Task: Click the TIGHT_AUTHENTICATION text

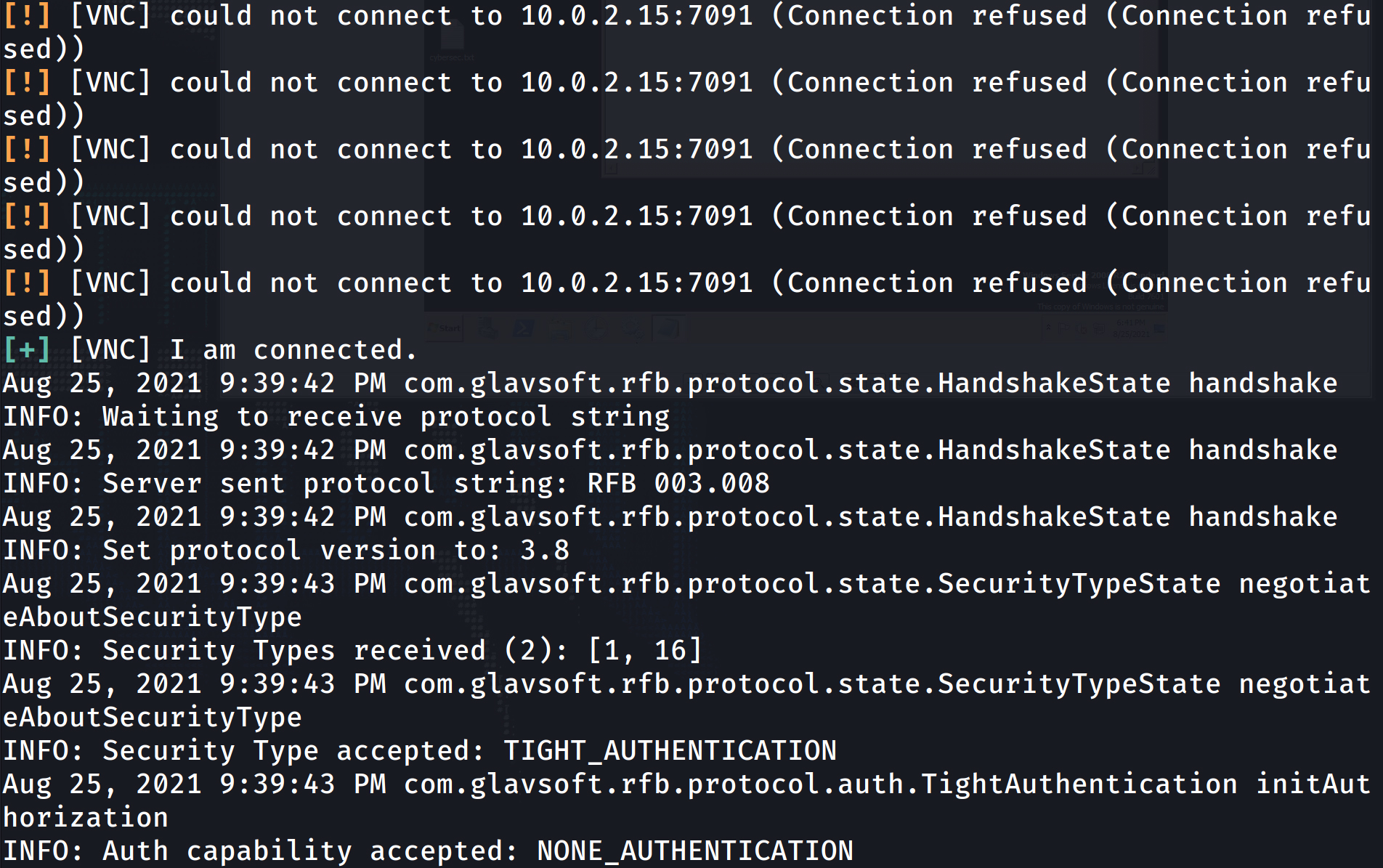Action: click(670, 750)
